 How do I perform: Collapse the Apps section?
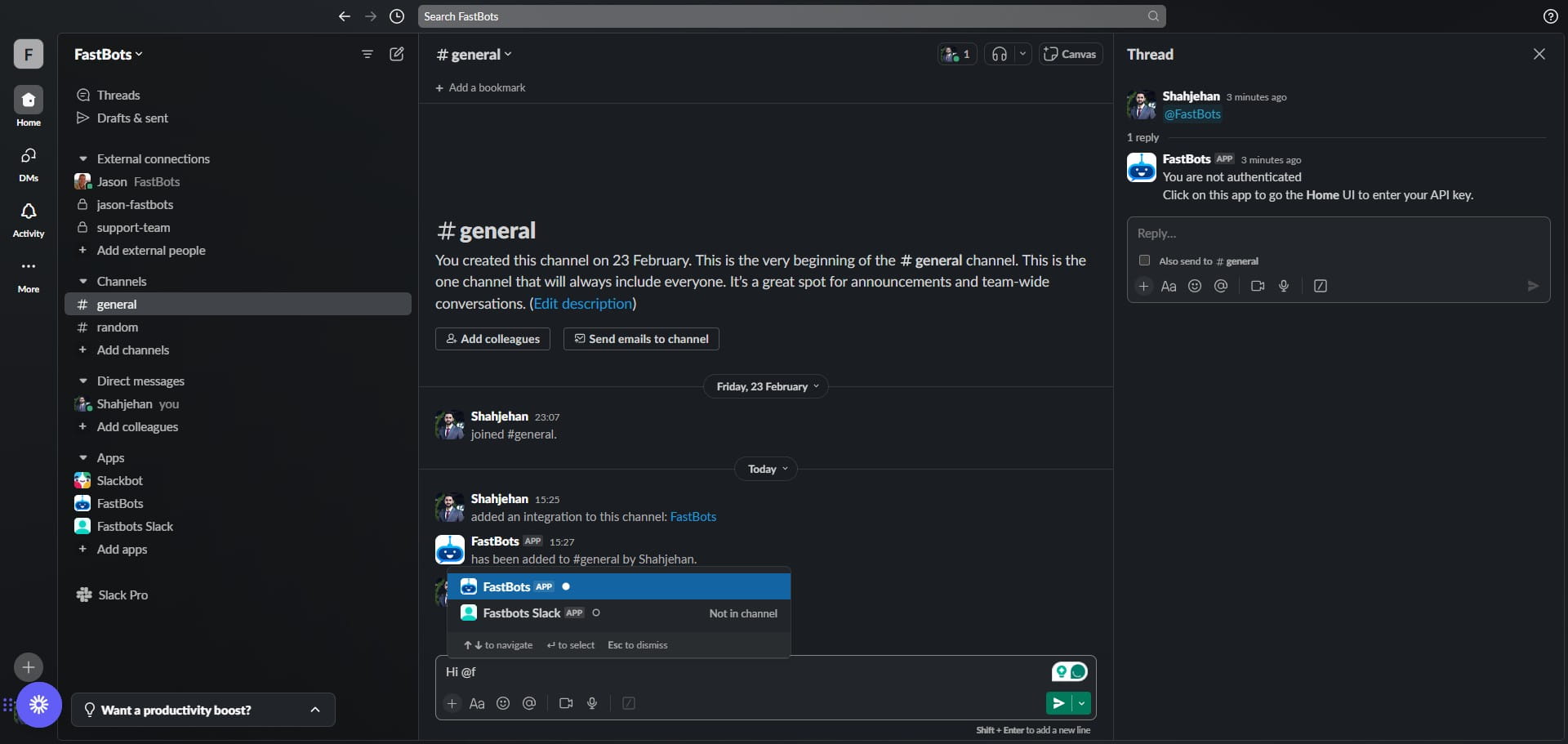coord(82,458)
